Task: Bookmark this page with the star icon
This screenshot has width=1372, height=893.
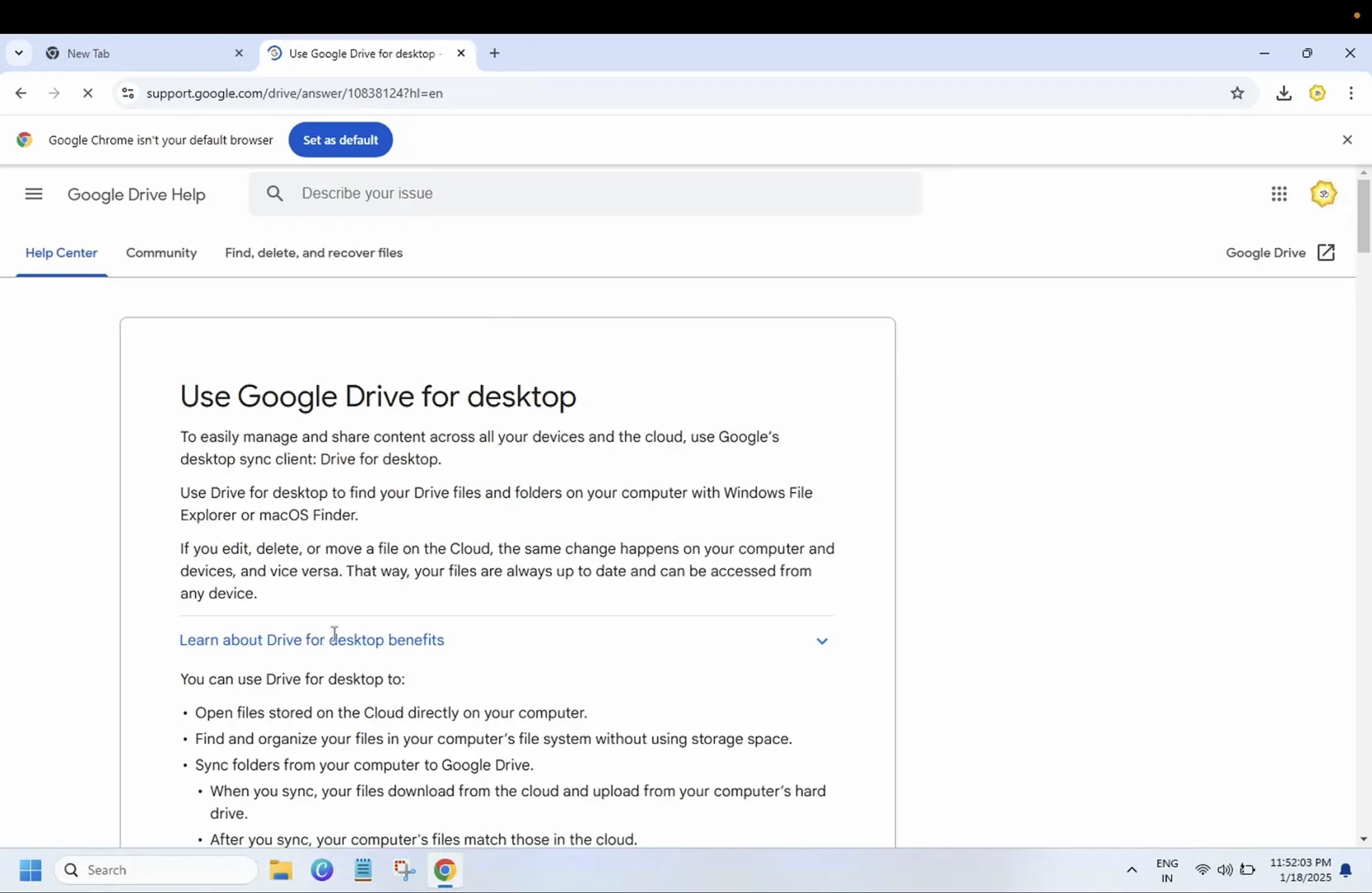Action: click(1237, 93)
